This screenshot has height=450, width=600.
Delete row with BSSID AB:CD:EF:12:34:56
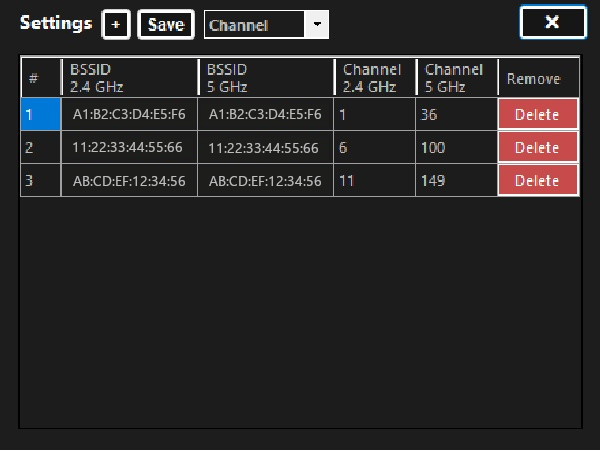(x=538, y=180)
